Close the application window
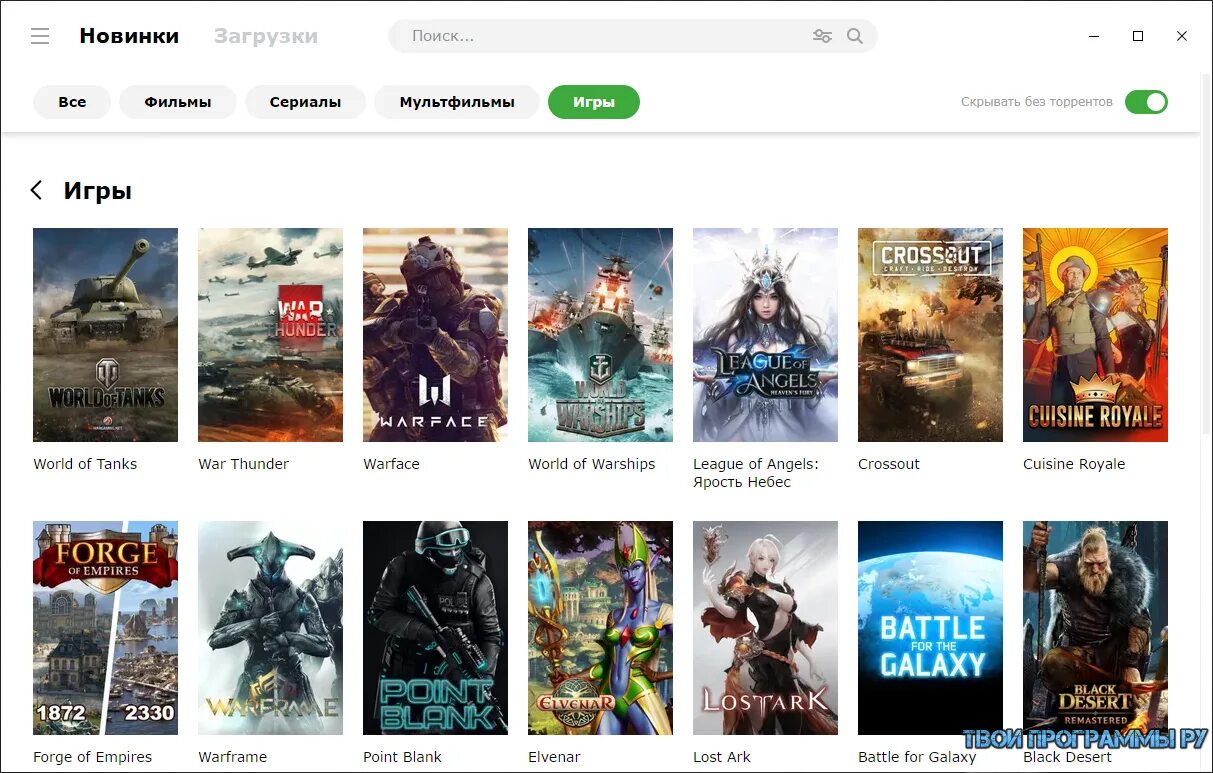1213x773 pixels. (1182, 36)
